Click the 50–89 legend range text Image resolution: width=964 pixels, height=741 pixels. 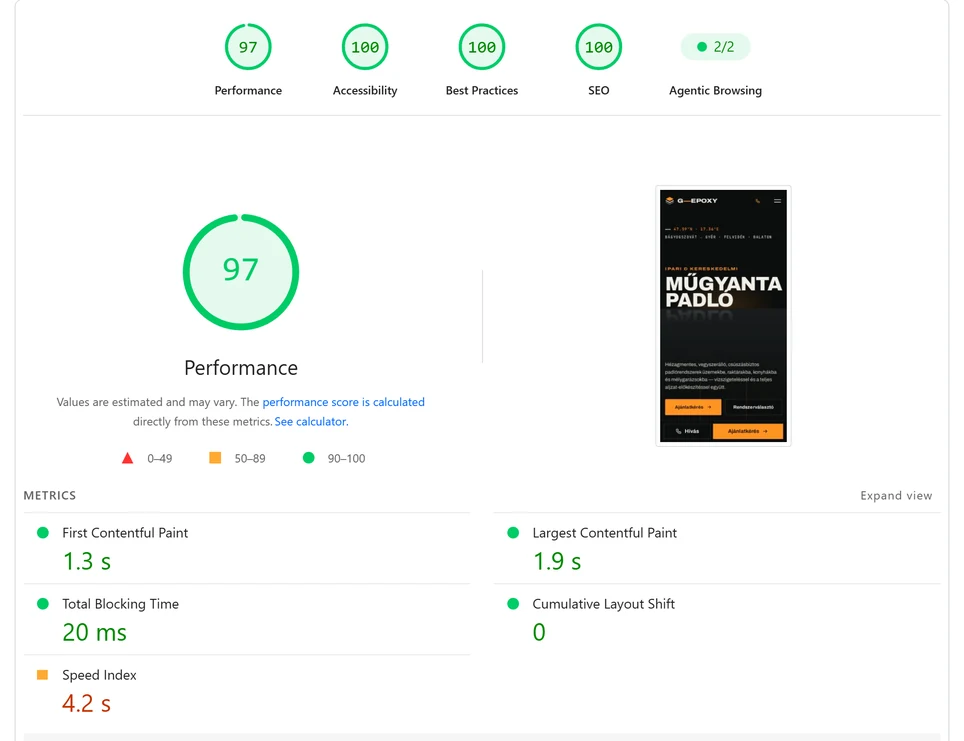250,459
